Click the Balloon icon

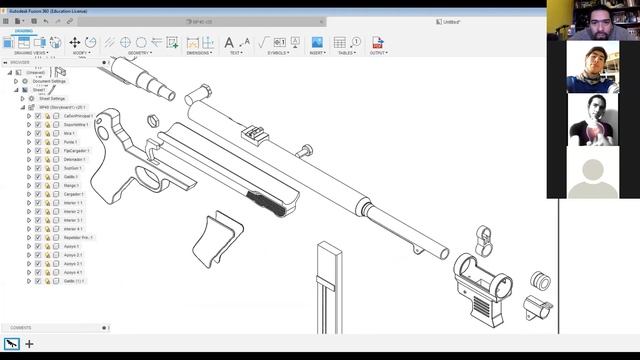click(x=356, y=42)
